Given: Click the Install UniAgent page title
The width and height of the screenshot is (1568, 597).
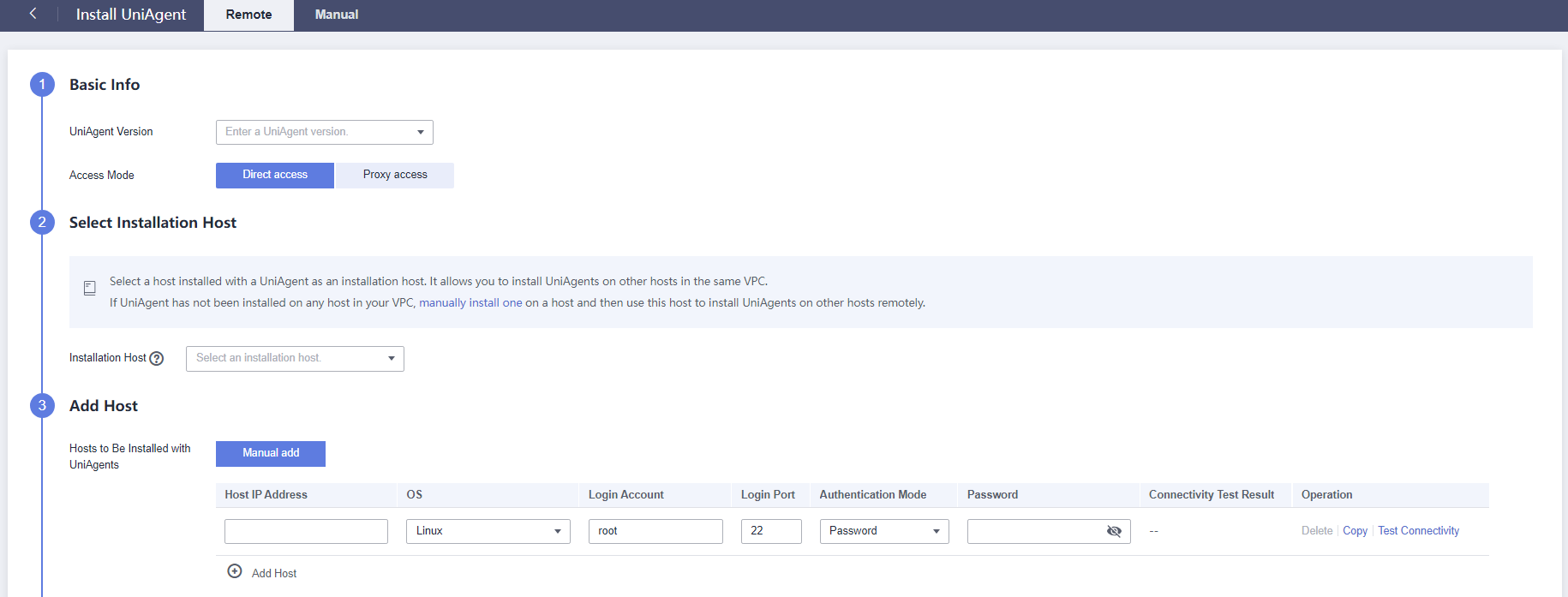Looking at the screenshot, I should click(x=131, y=15).
